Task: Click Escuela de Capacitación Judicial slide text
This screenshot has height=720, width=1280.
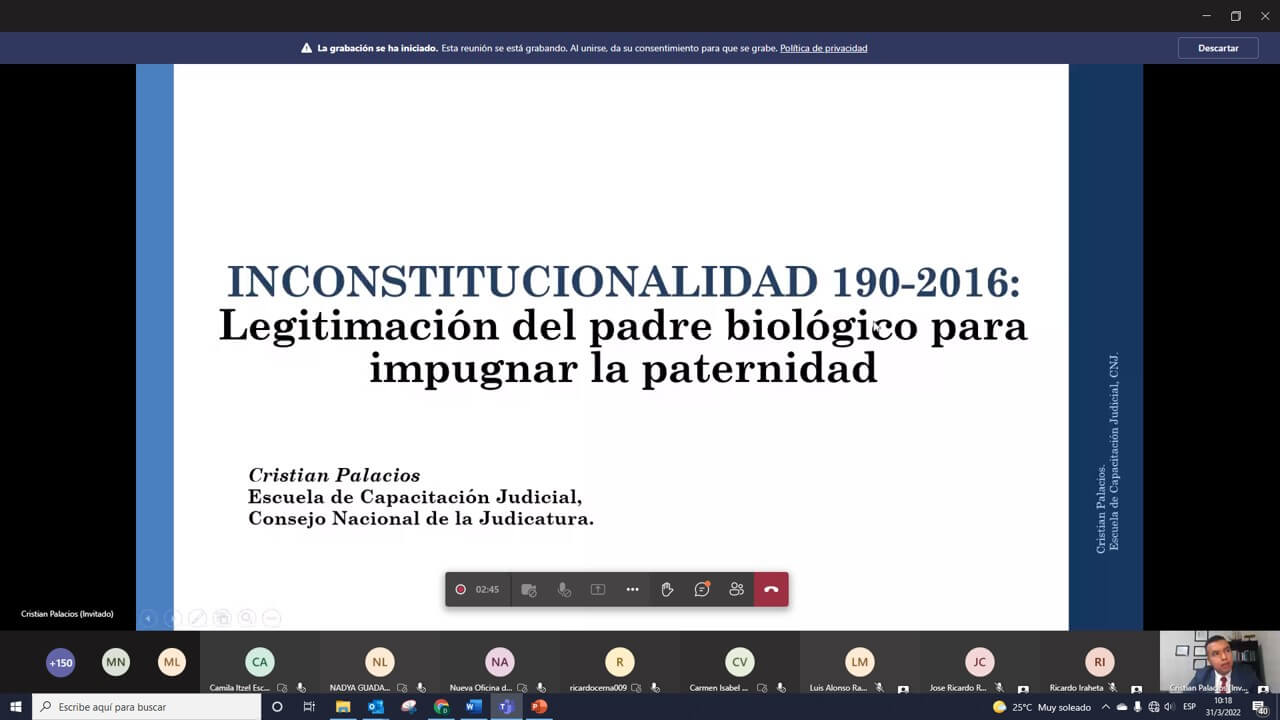Action: click(x=415, y=497)
